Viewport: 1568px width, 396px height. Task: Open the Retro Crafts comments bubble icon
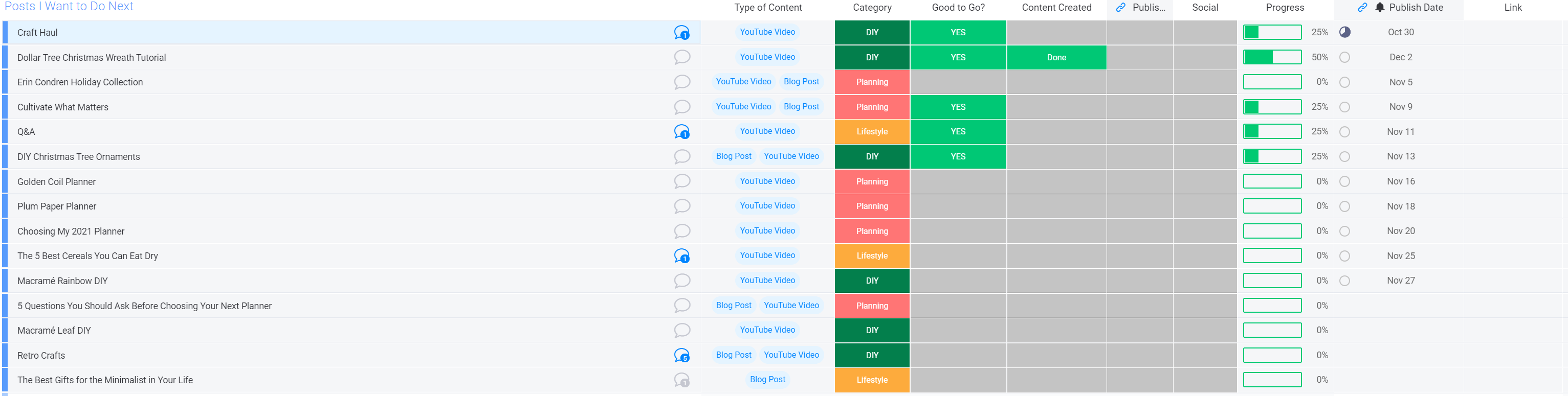point(682,355)
